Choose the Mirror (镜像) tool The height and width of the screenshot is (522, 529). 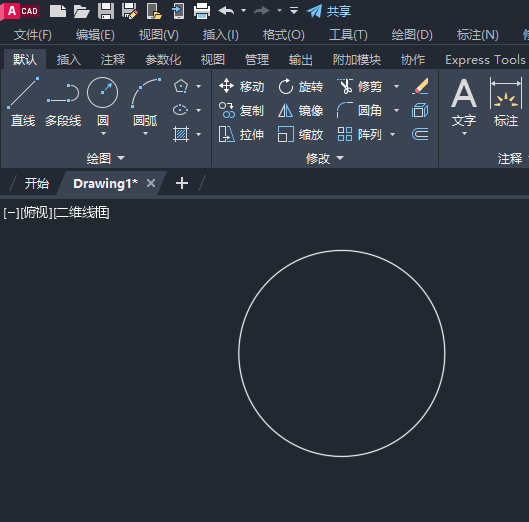click(301, 110)
